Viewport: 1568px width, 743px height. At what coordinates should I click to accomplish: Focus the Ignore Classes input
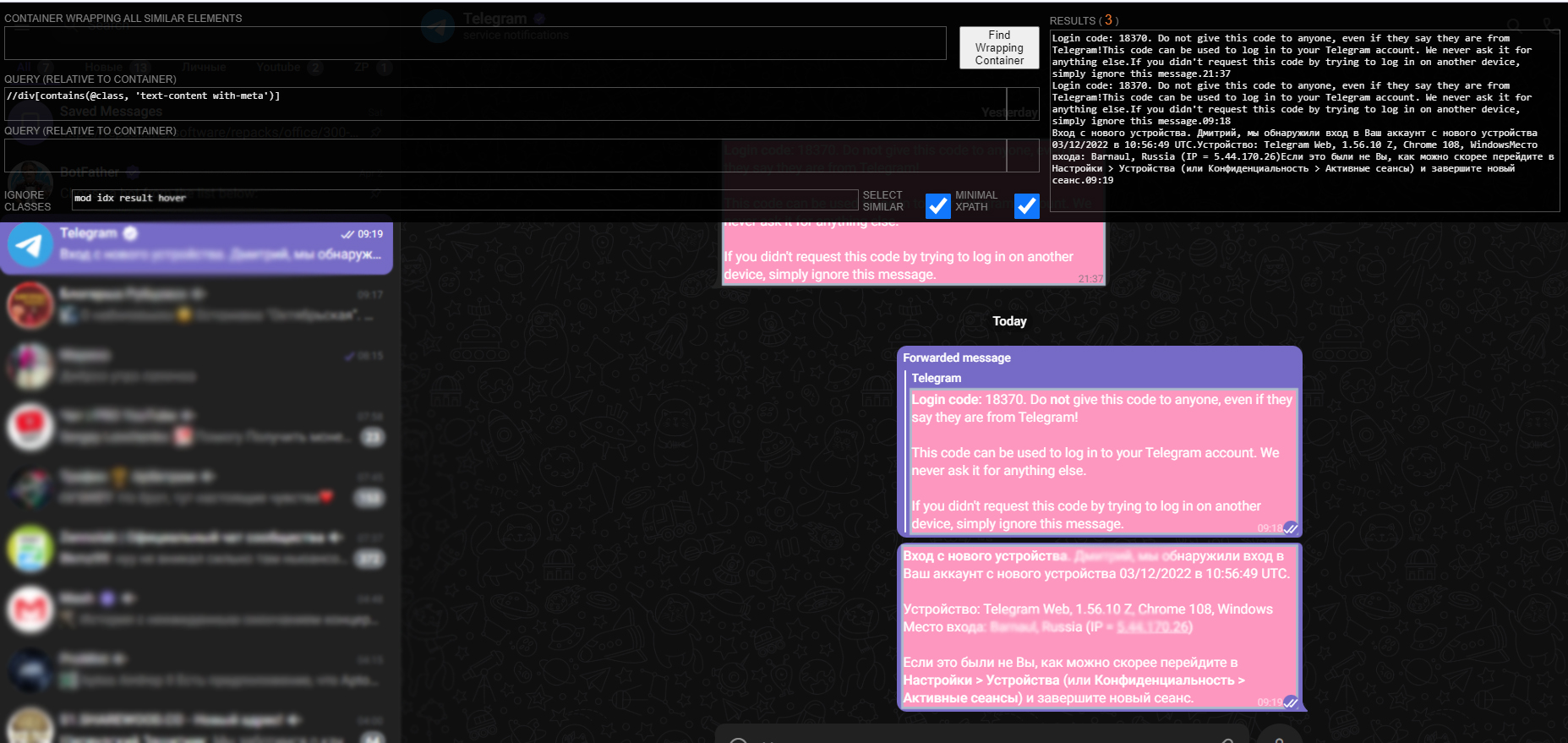(464, 199)
